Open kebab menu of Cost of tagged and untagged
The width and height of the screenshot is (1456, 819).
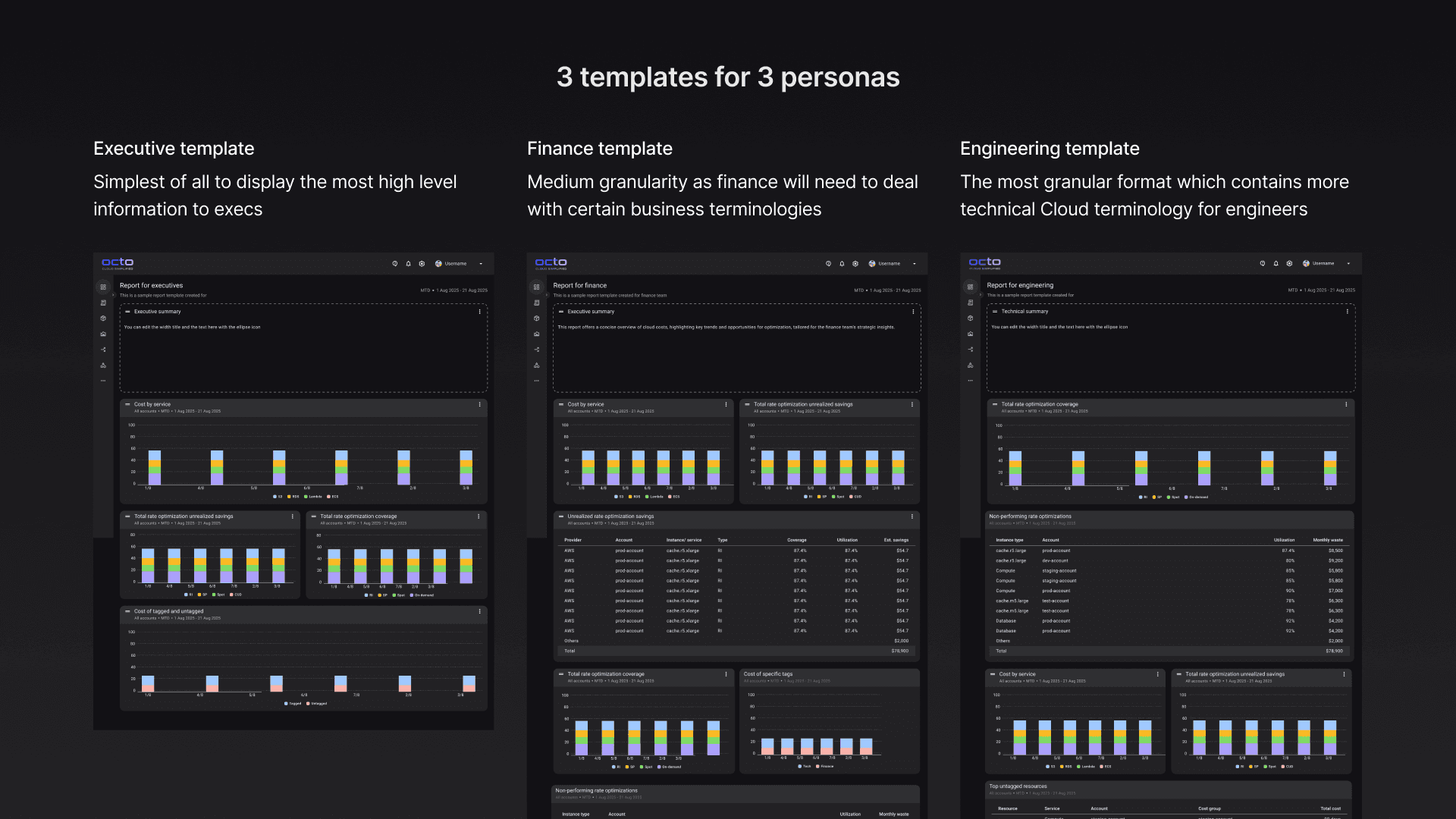[x=479, y=611]
